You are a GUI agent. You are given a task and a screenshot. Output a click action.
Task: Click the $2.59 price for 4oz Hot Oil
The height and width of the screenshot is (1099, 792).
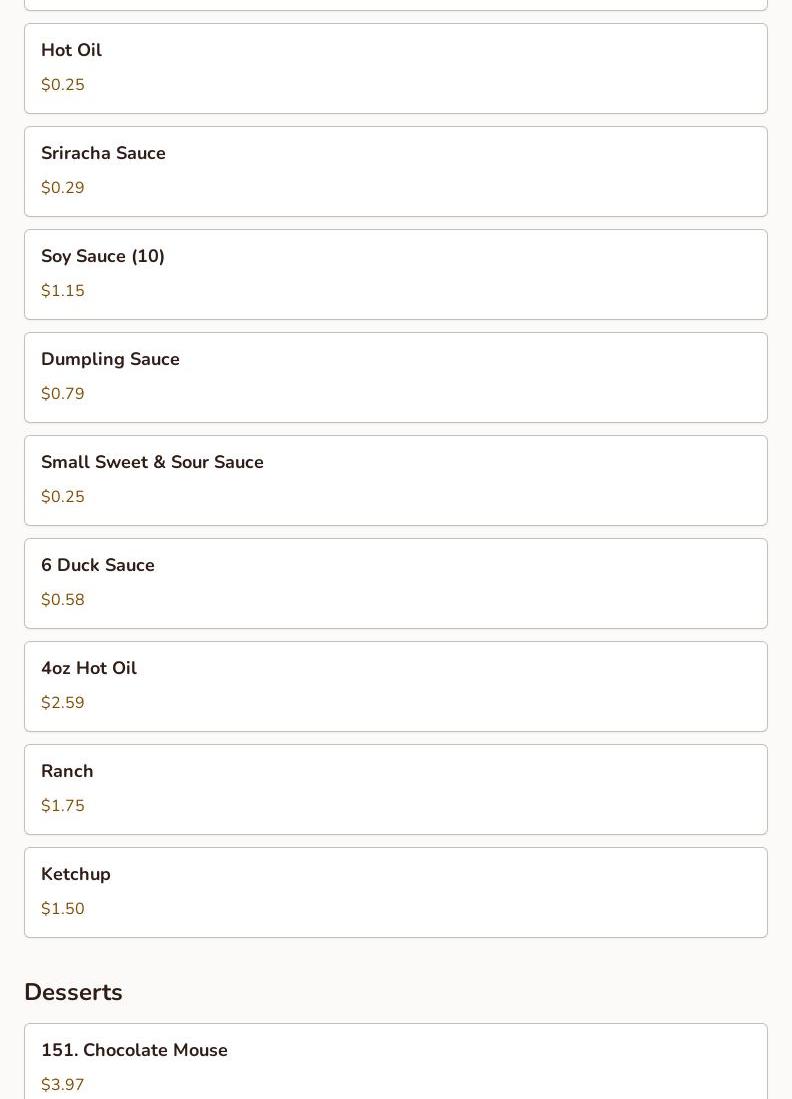coord(63,703)
